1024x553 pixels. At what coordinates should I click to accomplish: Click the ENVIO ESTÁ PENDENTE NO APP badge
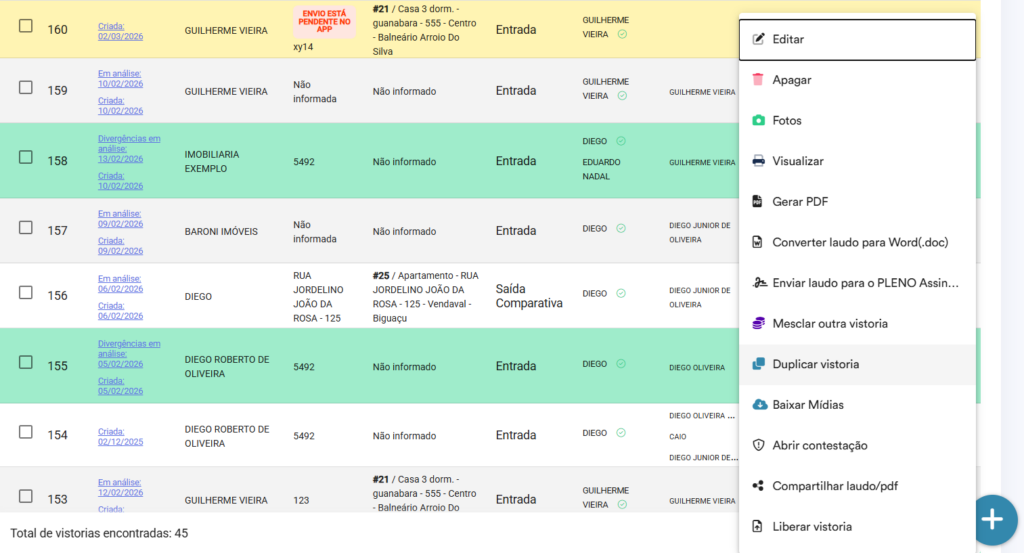324,21
